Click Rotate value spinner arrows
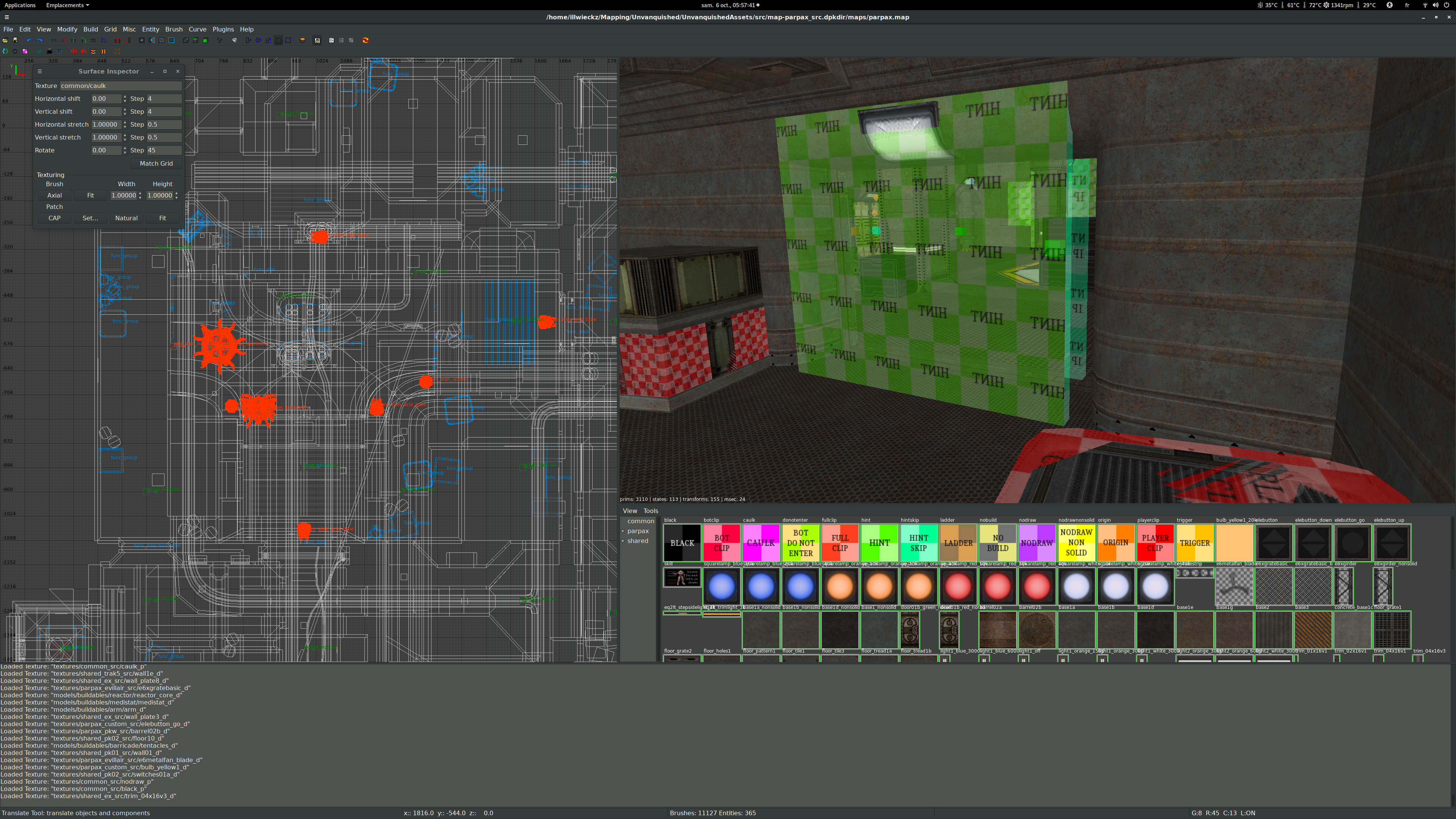Viewport: 1456px width, 819px height. pos(125,151)
